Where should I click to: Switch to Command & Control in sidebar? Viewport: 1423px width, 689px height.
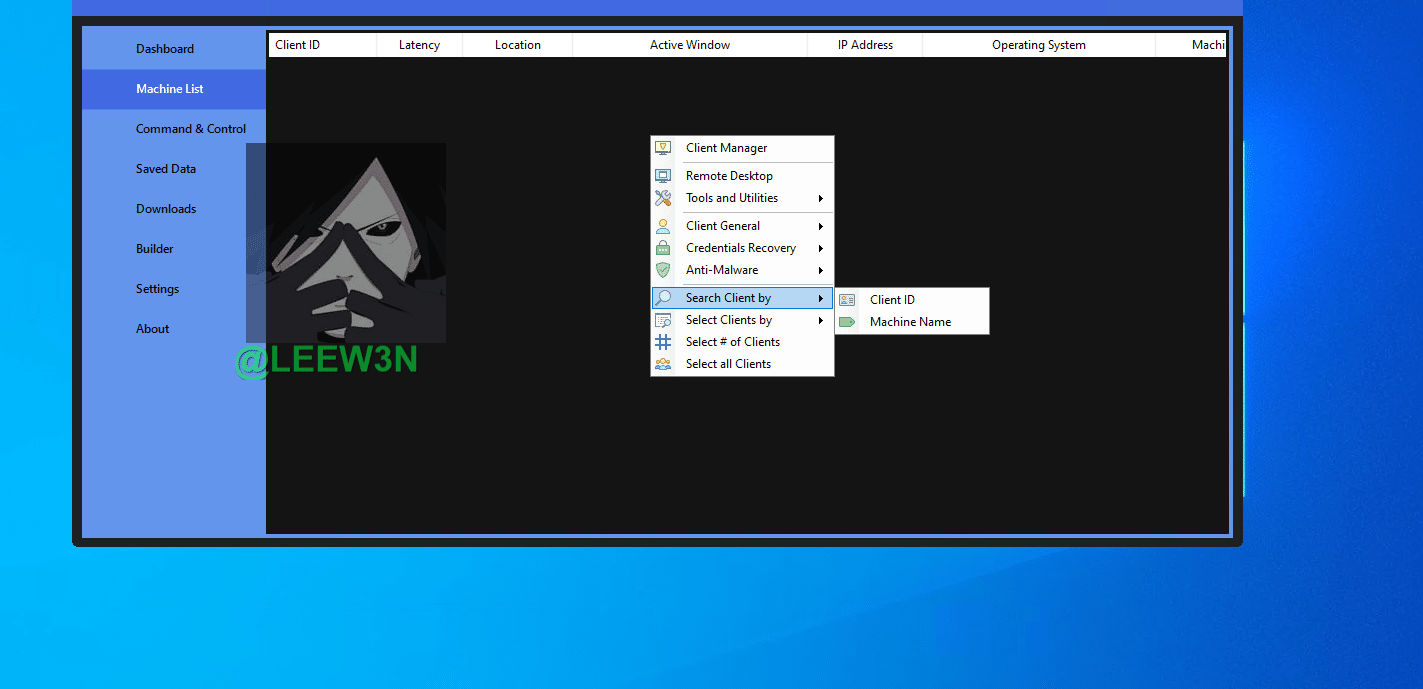pos(191,129)
